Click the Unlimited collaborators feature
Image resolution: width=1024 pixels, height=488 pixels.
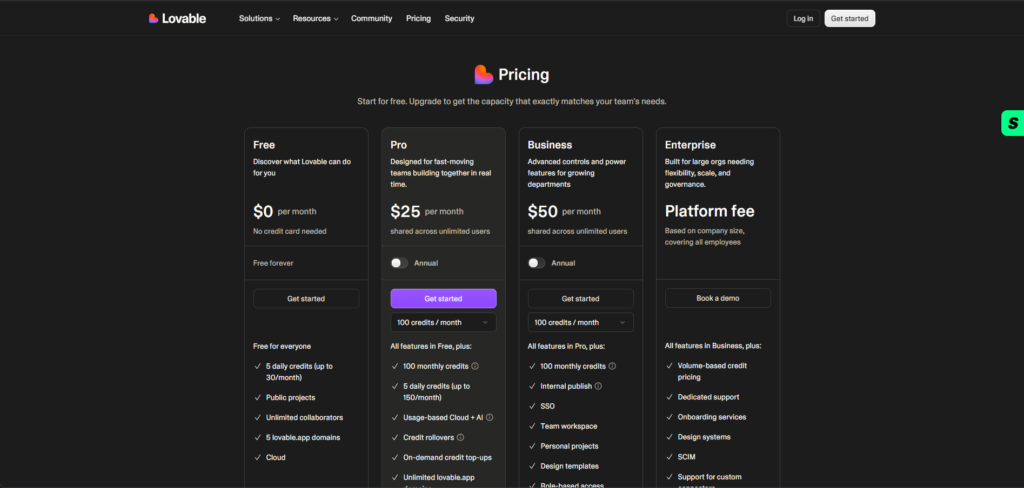304,417
